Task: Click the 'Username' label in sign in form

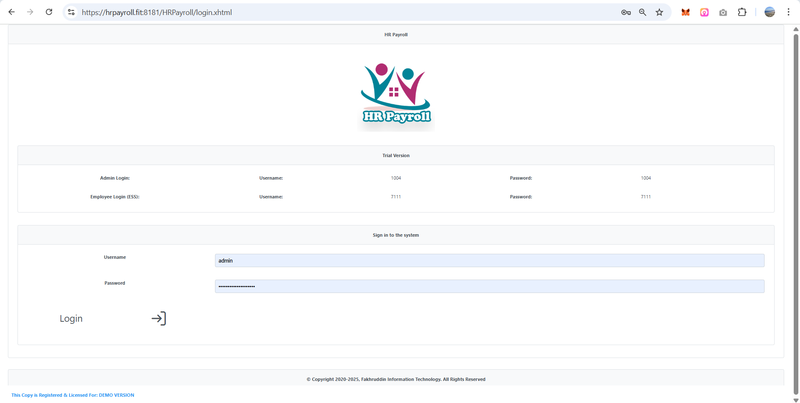Action: [115, 257]
